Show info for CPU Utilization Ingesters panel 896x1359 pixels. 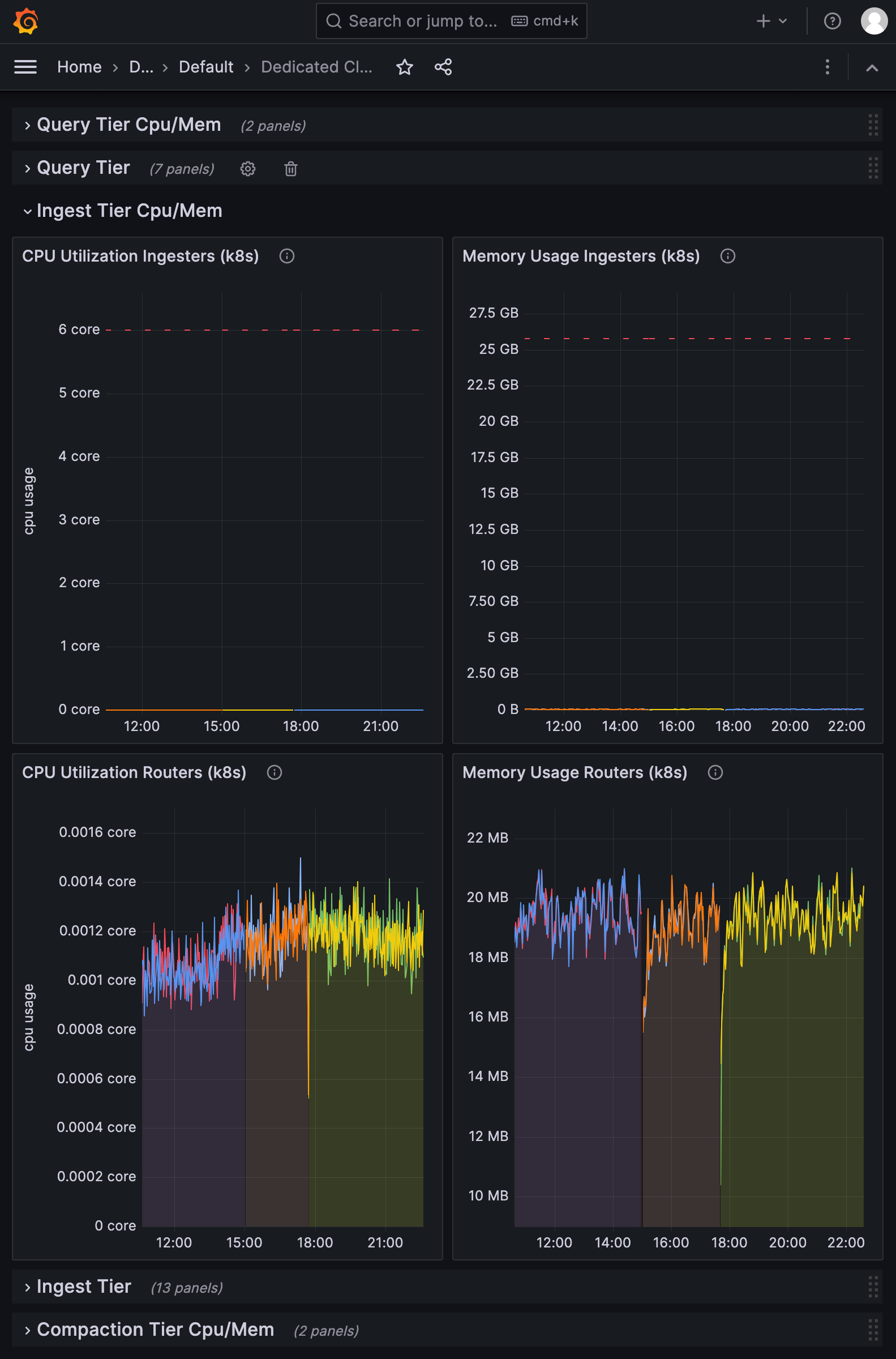click(x=287, y=256)
